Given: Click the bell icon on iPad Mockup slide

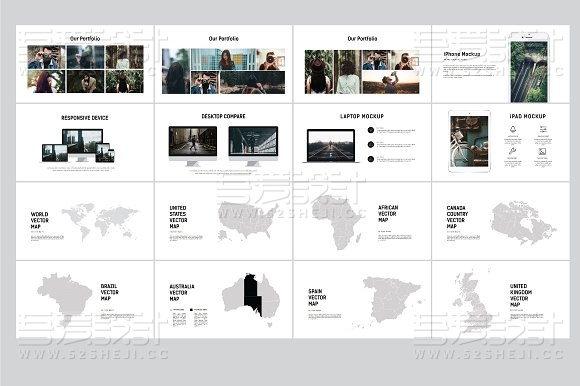Looking at the screenshot, I should click(513, 129).
